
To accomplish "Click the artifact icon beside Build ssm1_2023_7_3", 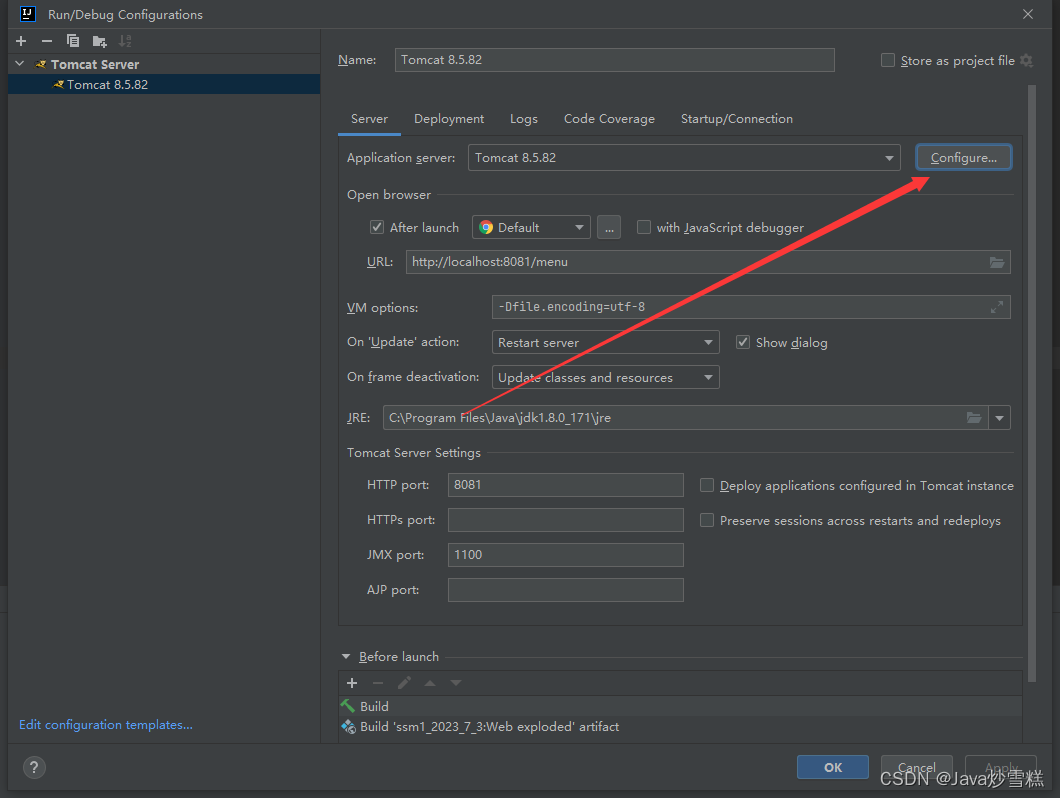I will (x=348, y=727).
